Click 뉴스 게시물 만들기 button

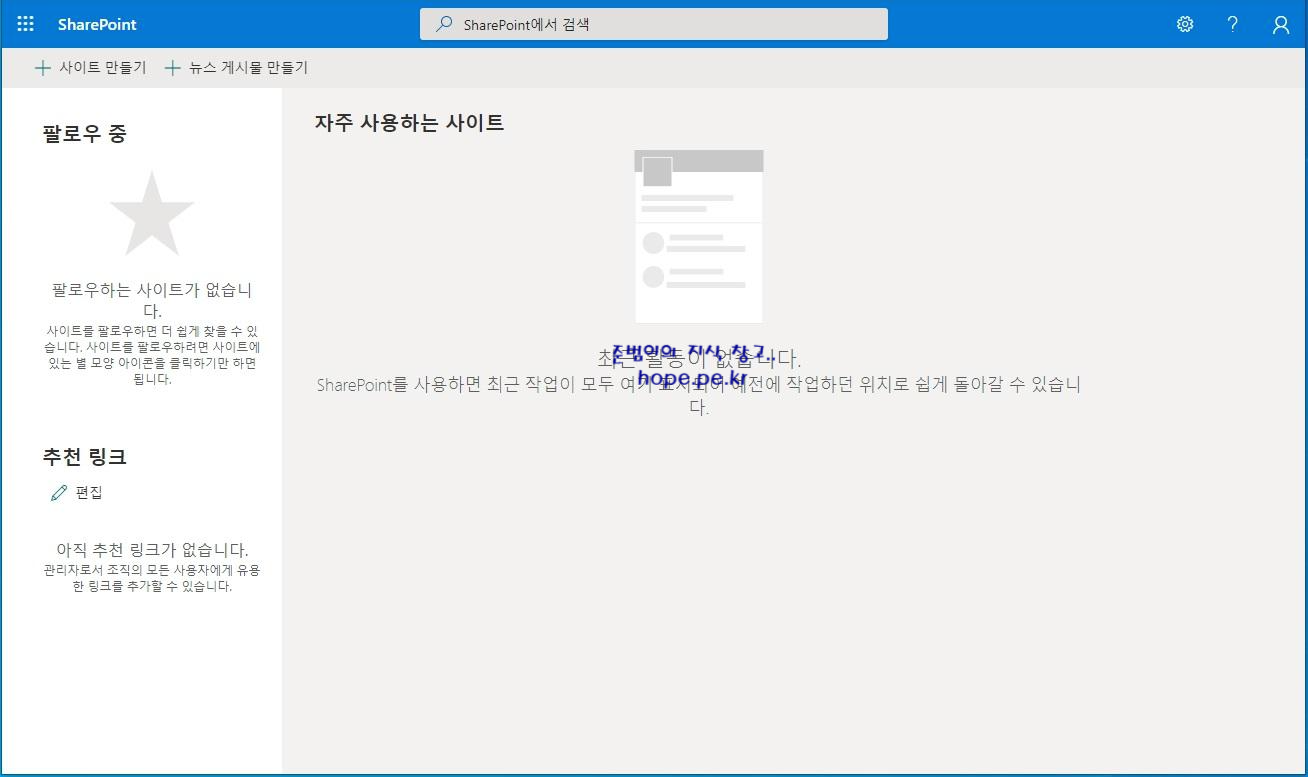236,68
